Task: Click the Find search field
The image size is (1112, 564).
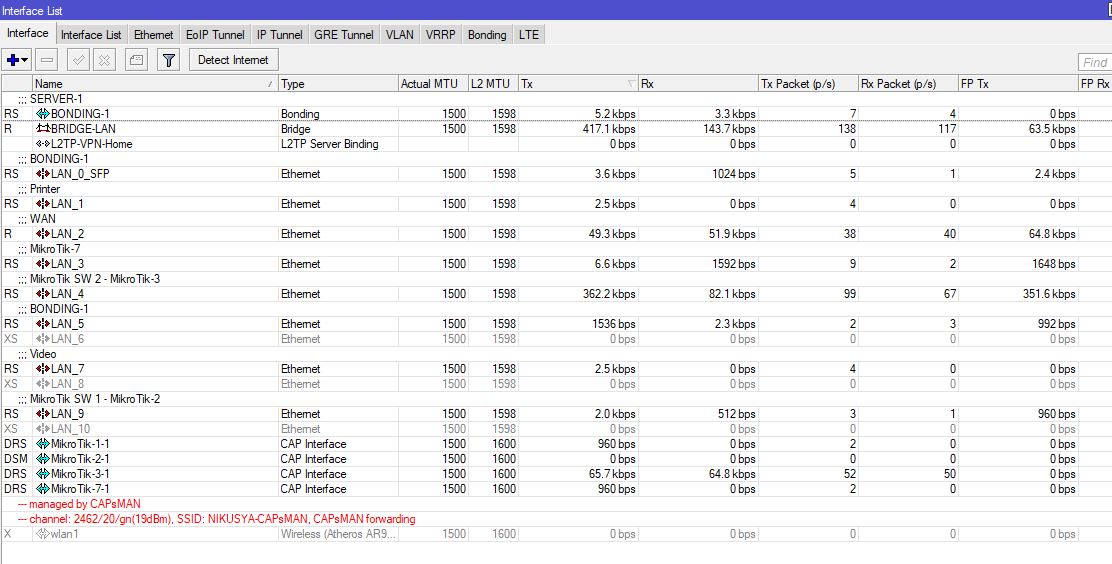Action: coord(1094,62)
